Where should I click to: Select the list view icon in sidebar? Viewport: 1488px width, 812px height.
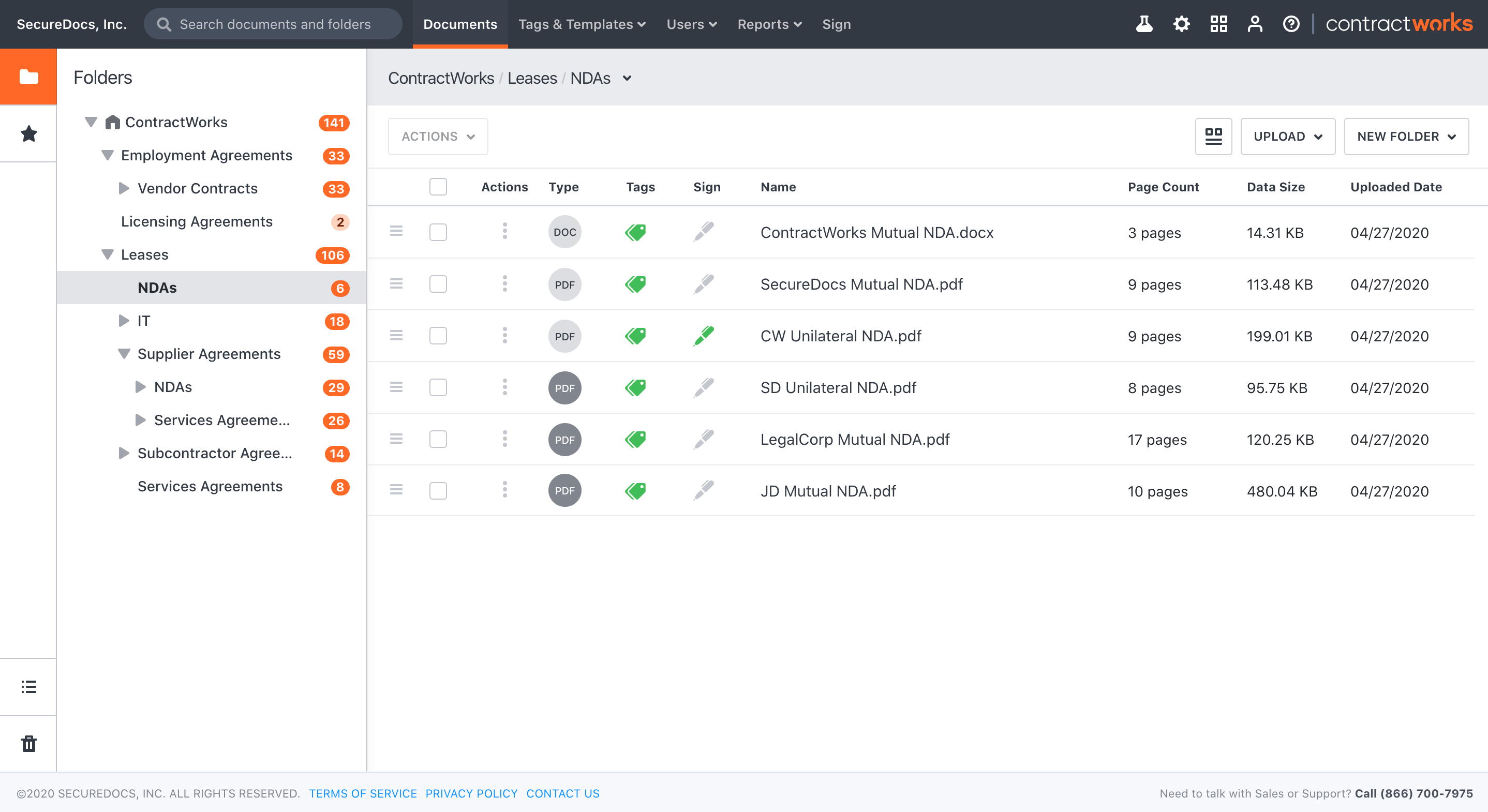pos(28,686)
